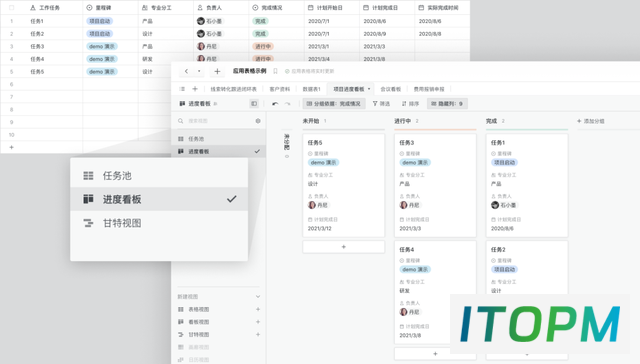
Task: Open the 分组依据：完成情况 grouping menu
Action: (x=334, y=104)
